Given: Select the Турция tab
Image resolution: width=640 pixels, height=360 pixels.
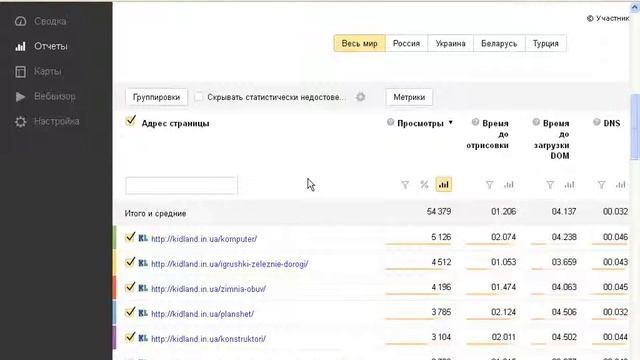Looking at the screenshot, I should (x=545, y=43).
